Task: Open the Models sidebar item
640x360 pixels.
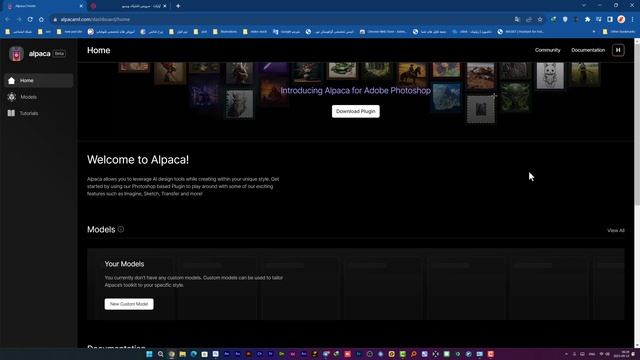Action: point(39,97)
